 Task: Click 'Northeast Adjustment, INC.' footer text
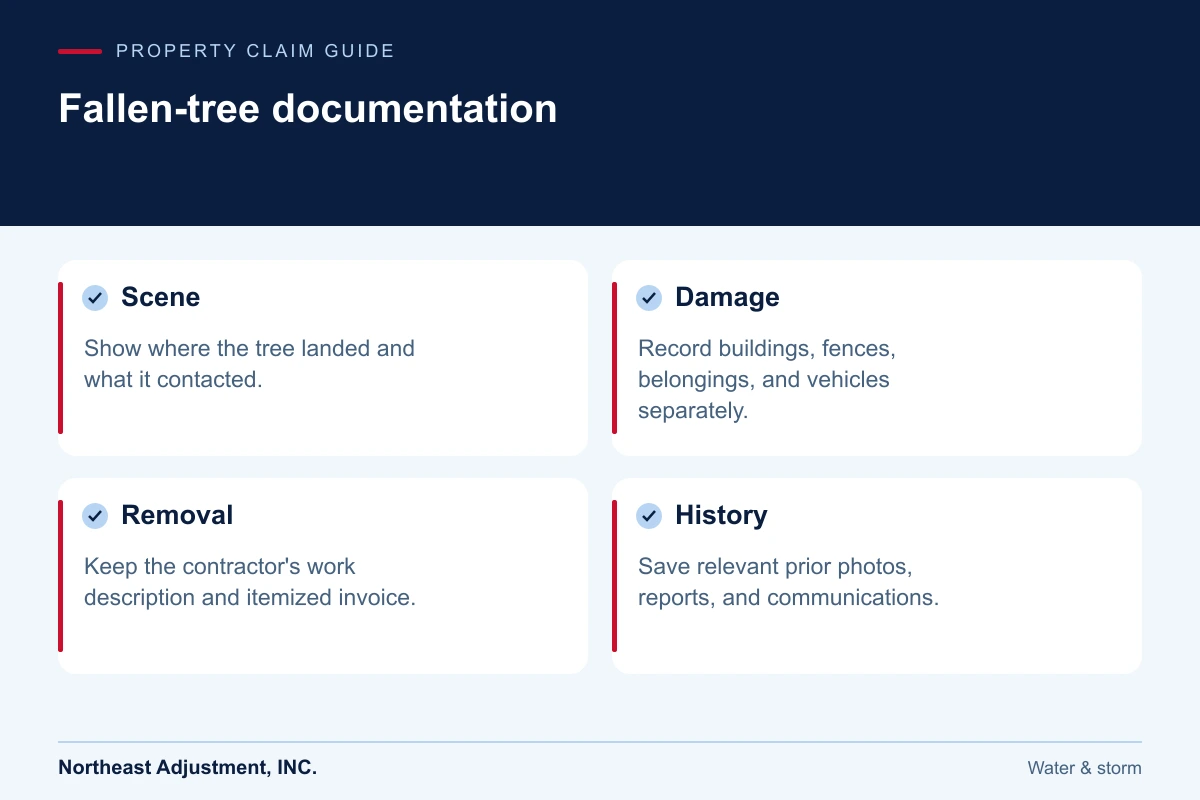[187, 768]
